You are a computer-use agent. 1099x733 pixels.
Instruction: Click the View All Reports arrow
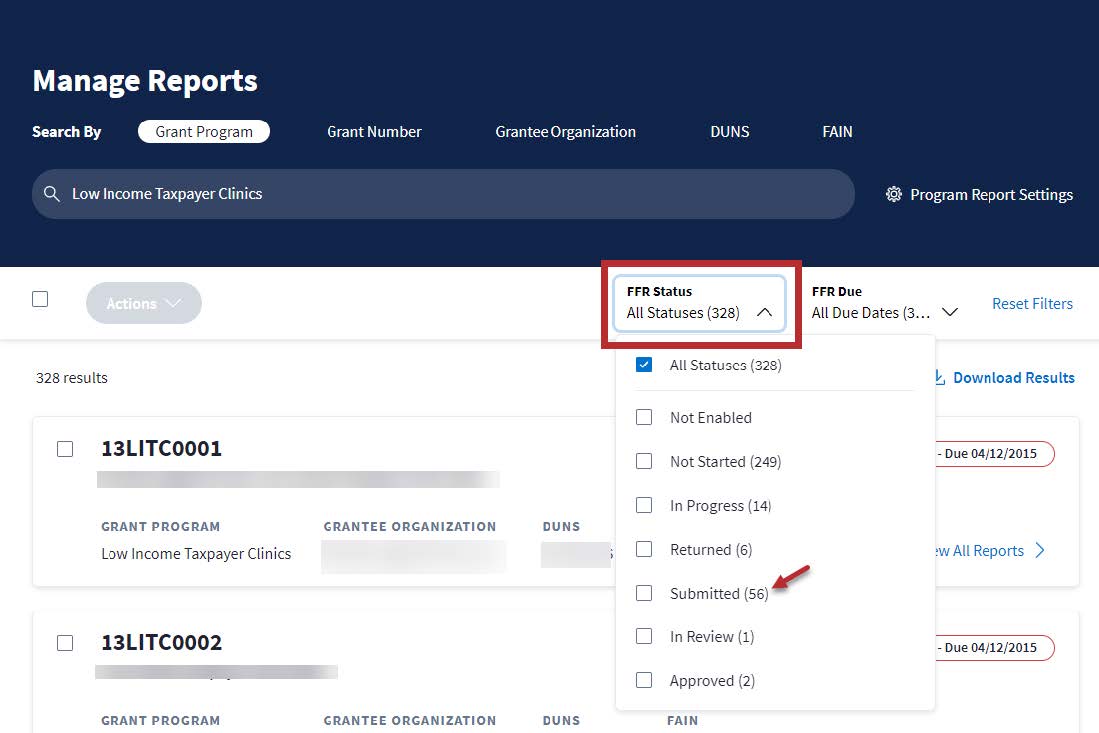(x=1040, y=551)
